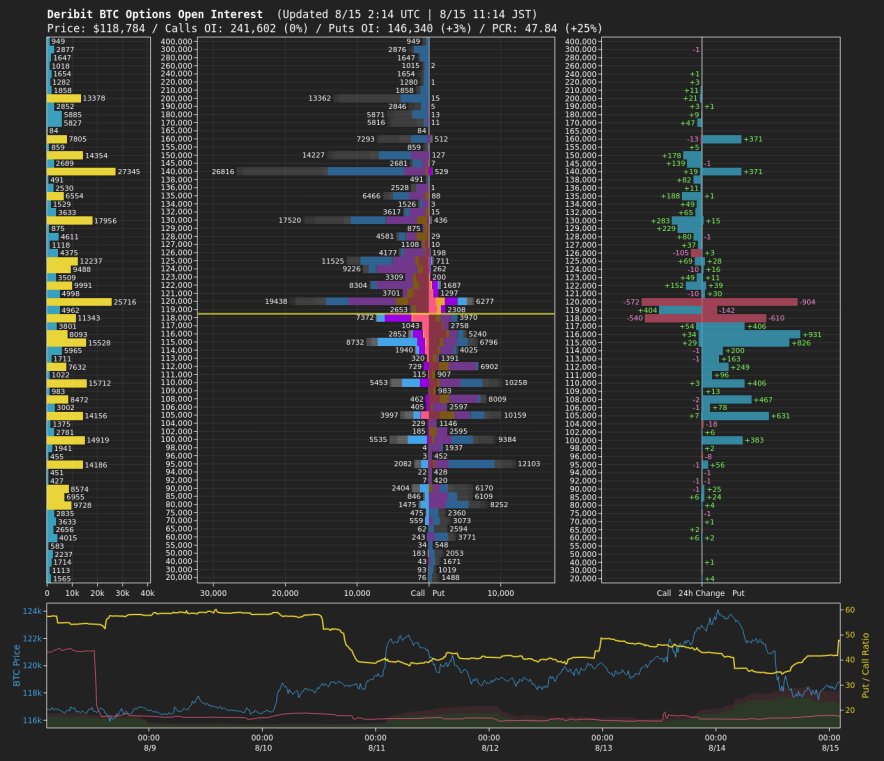Click the "8732" call open interest value

[355, 342]
